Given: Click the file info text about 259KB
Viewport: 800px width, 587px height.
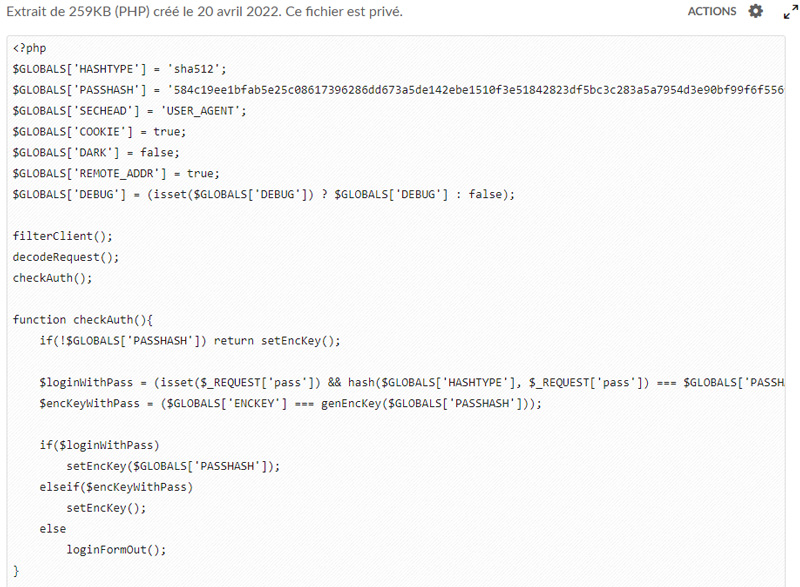Looking at the screenshot, I should [x=205, y=11].
